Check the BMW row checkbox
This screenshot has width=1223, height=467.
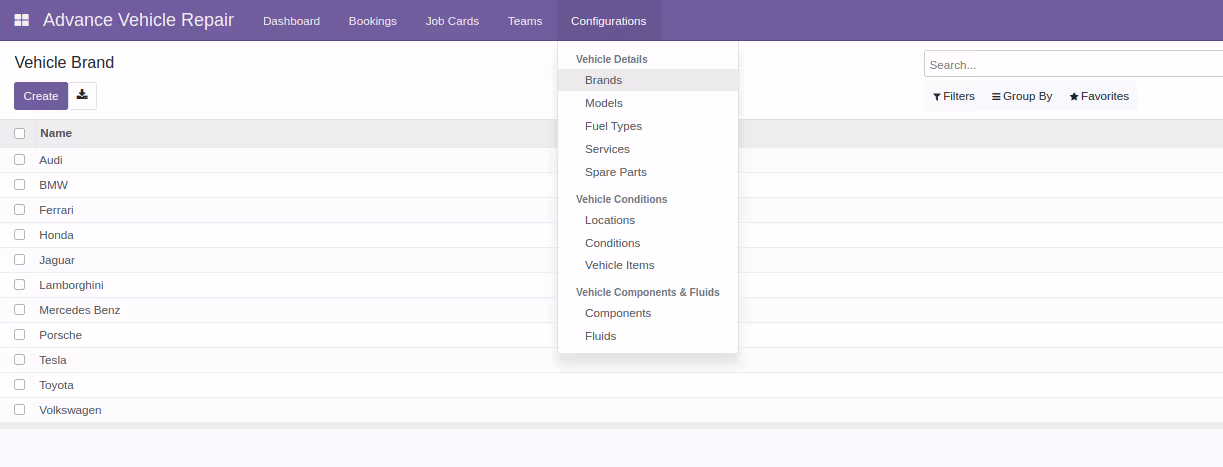coord(19,185)
